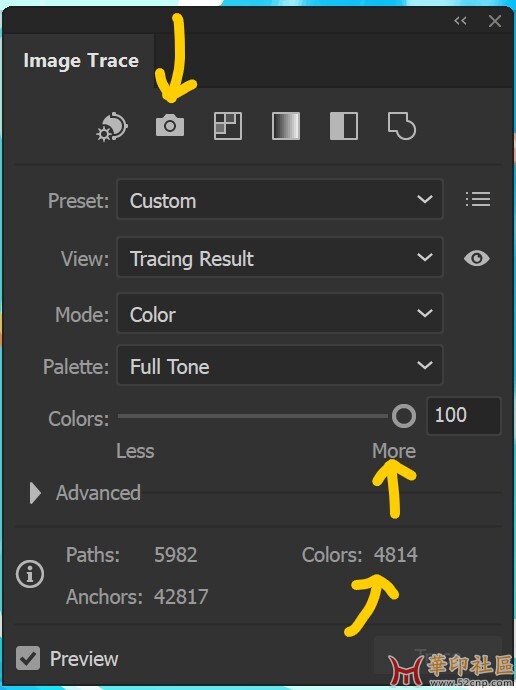Pick the Black and White preset icon
516x690 pixels.
344,126
